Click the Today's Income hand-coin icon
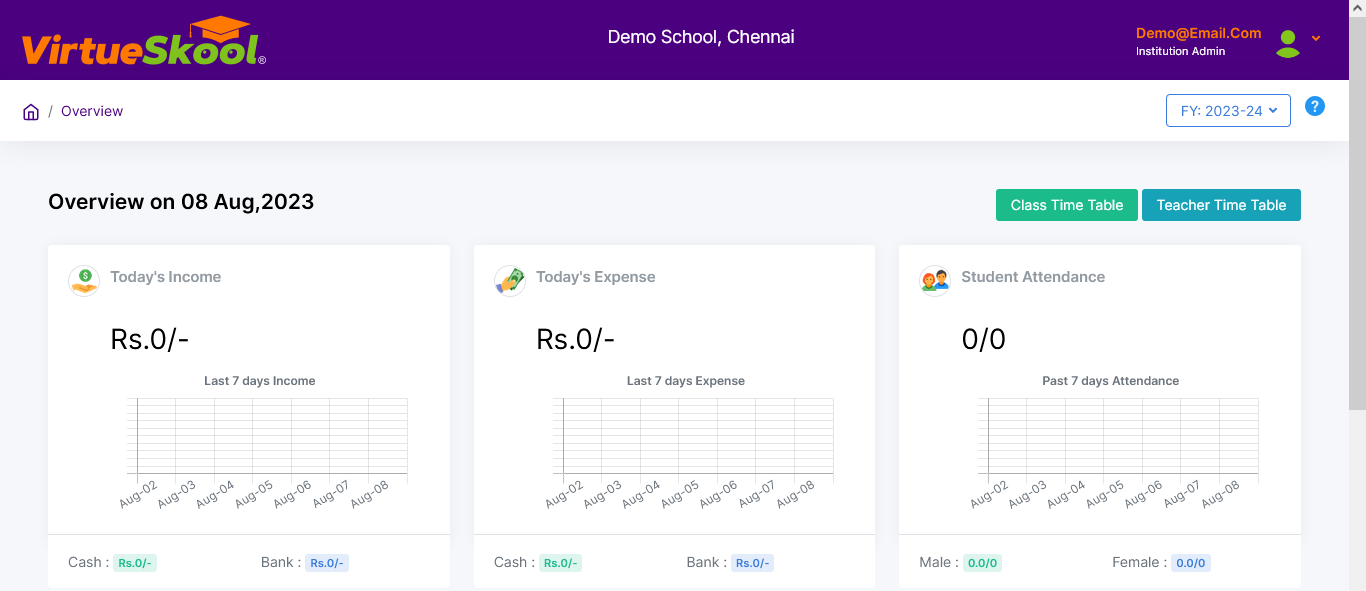The width and height of the screenshot is (1366, 591). click(x=84, y=280)
